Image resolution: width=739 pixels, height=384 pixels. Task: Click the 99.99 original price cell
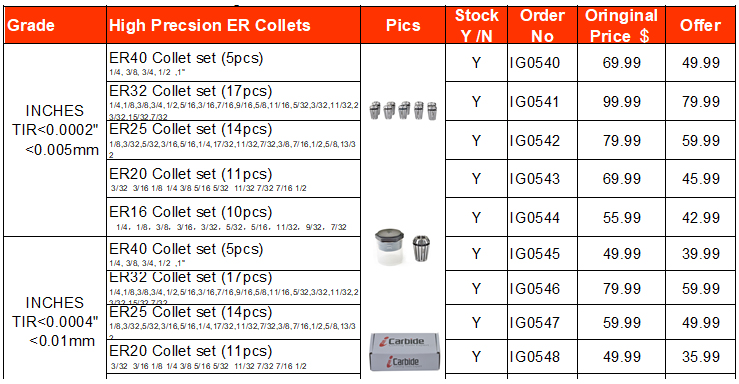[x=622, y=101]
